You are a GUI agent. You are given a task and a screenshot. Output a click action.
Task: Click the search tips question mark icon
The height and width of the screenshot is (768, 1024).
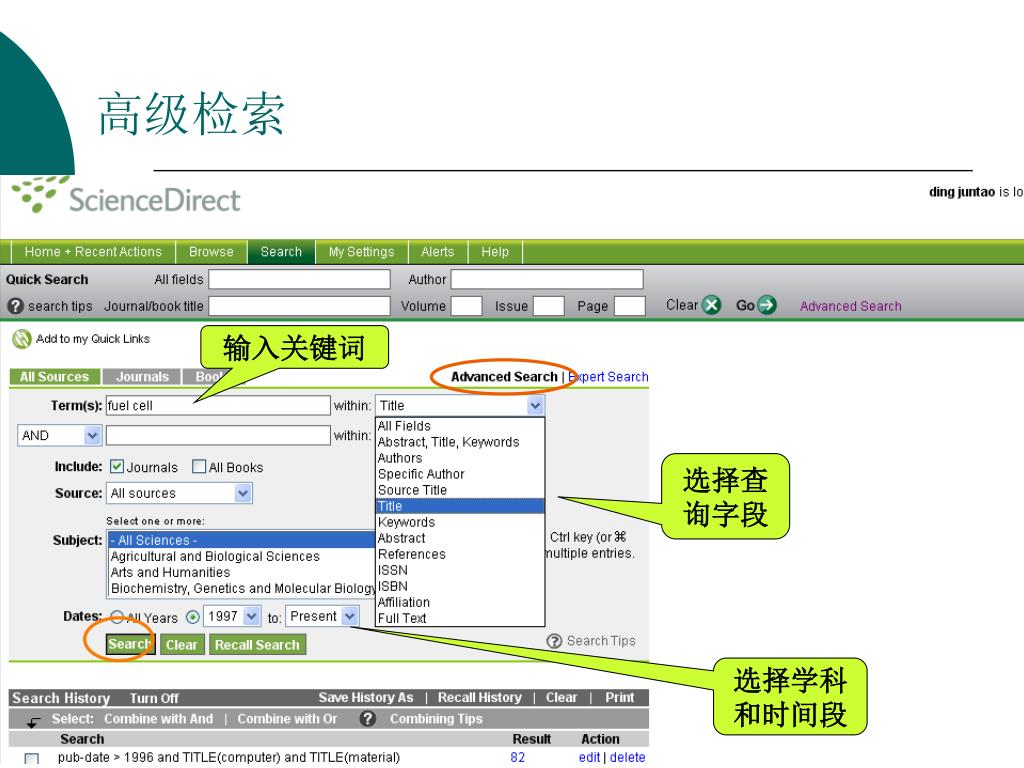(15, 306)
